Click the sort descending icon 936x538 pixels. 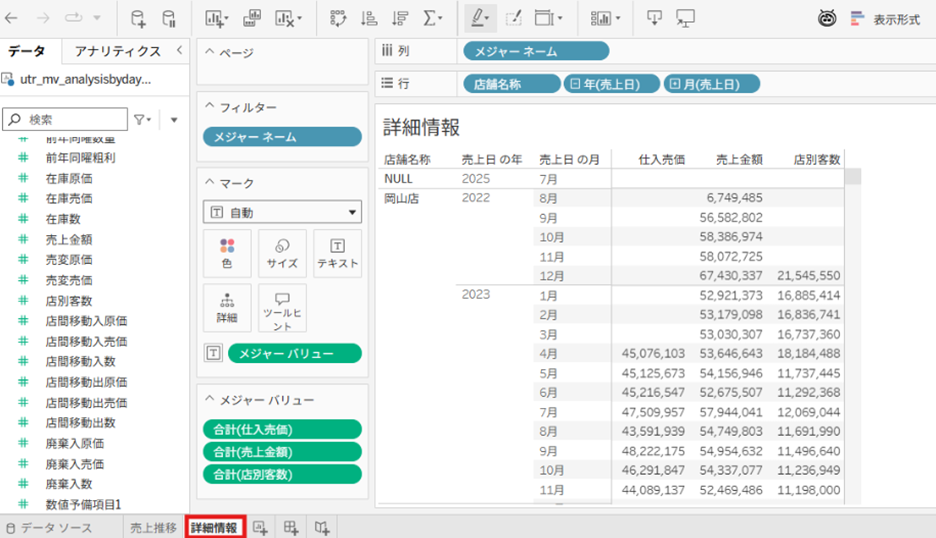pos(400,19)
